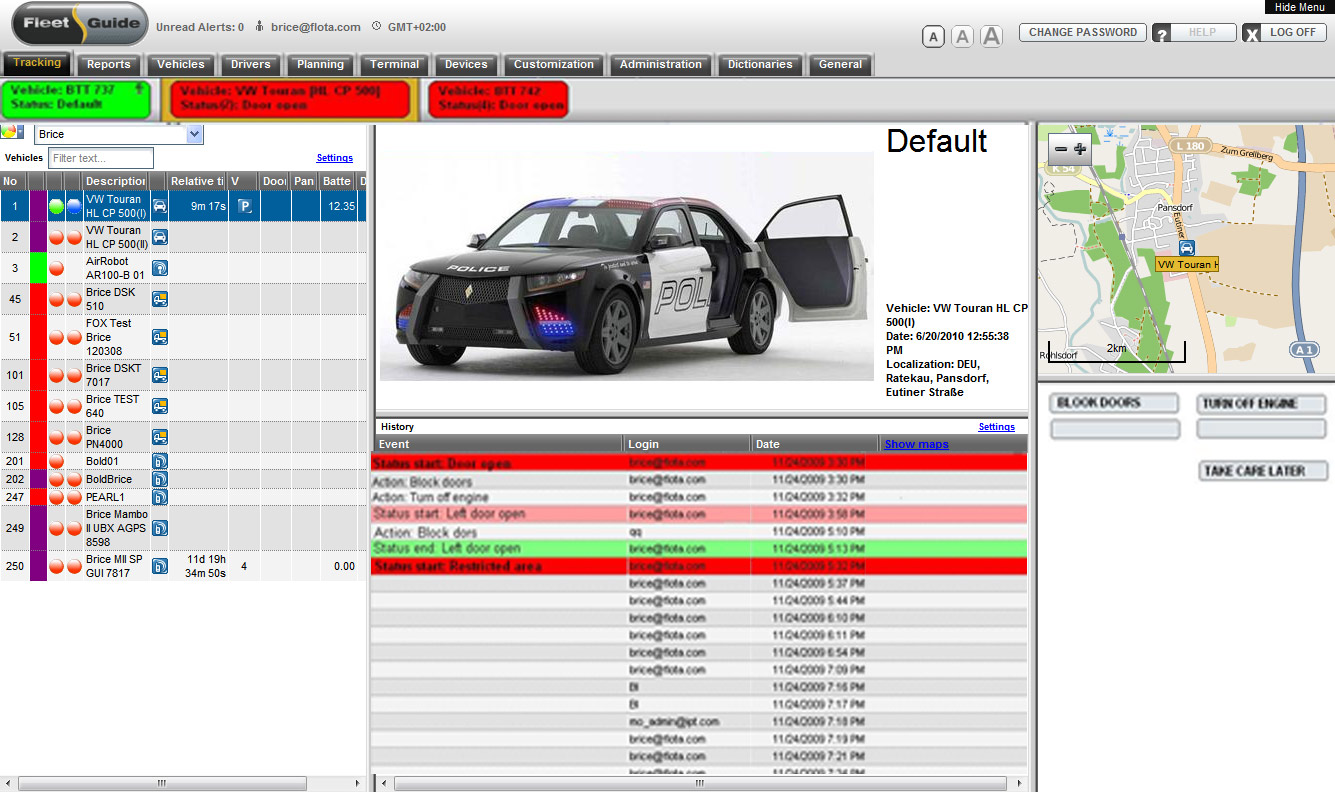Zoom in the map with plus button

1080,149
